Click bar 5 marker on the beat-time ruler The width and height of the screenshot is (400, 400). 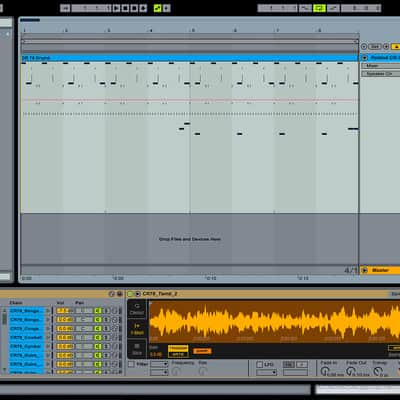(x=193, y=30)
